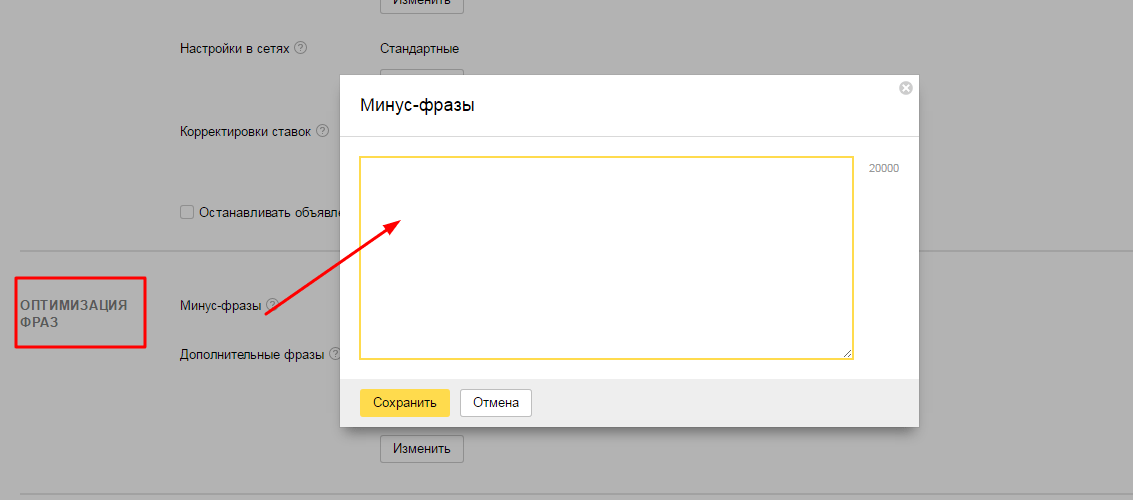Viewport: 1133px width, 500px height.
Task: Click the Дополнительные фразы label
Action: 252,354
